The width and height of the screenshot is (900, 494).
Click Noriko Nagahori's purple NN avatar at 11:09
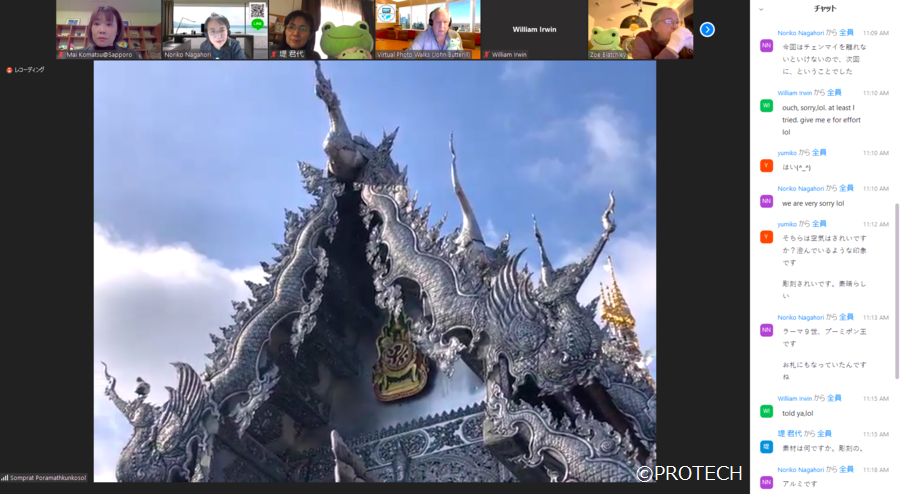(x=766, y=45)
